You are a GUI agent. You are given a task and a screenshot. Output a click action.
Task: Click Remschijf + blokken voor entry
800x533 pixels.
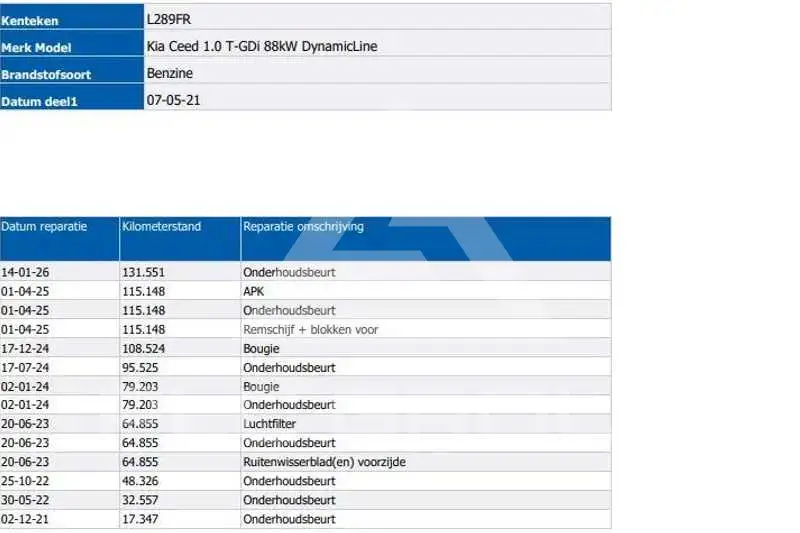pos(311,329)
